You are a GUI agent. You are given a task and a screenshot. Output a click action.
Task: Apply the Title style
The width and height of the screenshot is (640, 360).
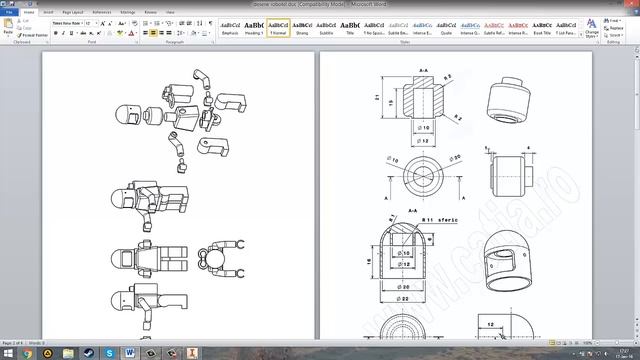click(x=350, y=28)
